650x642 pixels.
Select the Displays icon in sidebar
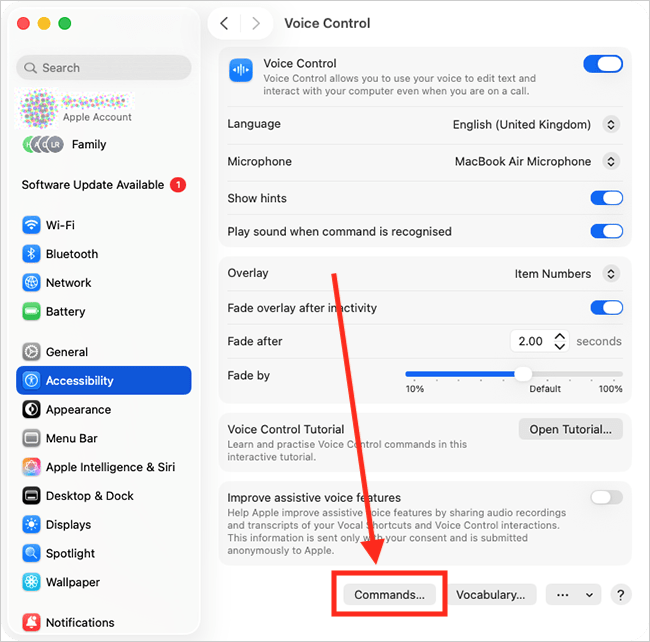31,524
